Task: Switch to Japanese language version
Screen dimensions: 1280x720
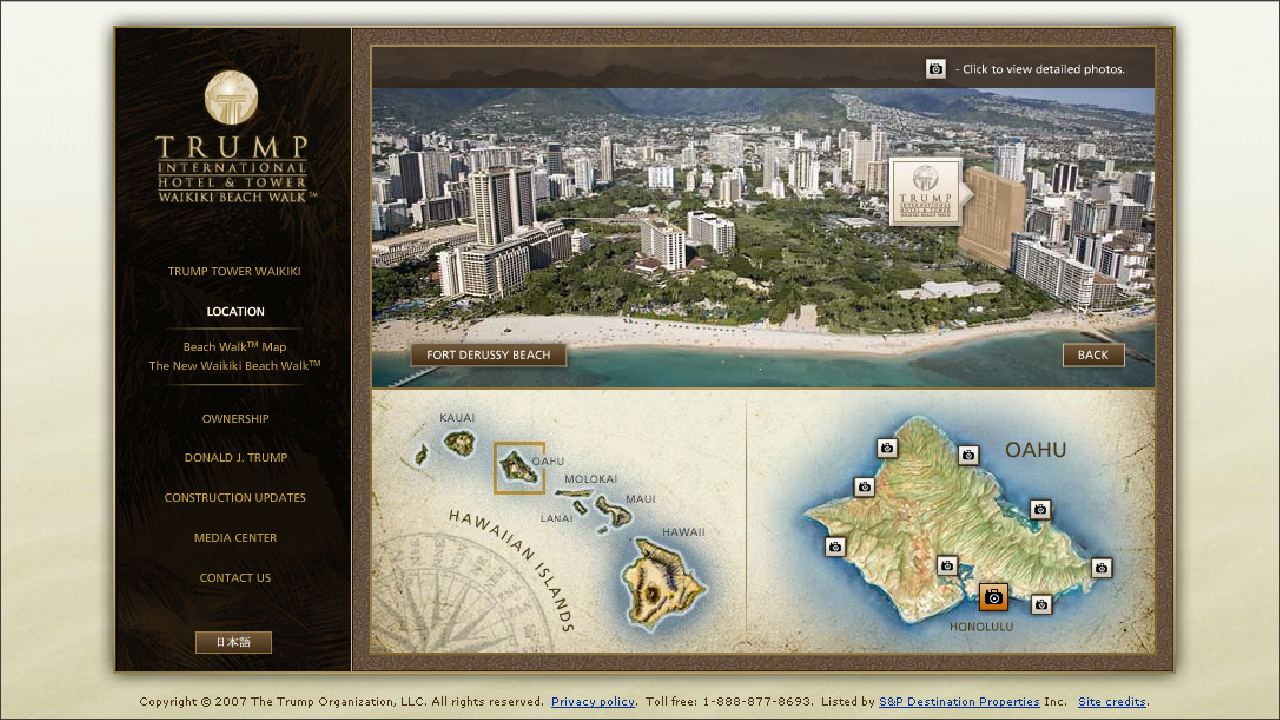Action: 233,642
